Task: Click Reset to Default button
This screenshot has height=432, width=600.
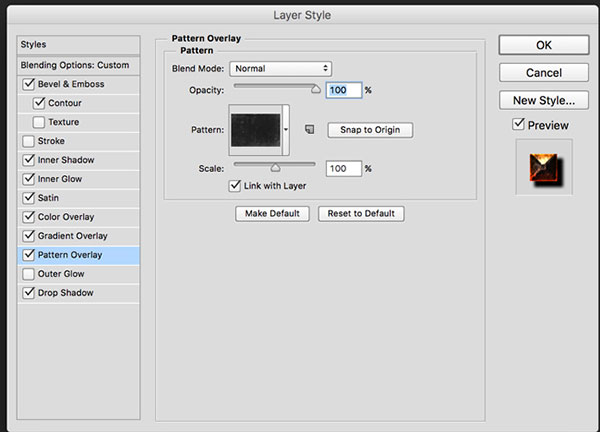Action: [361, 214]
